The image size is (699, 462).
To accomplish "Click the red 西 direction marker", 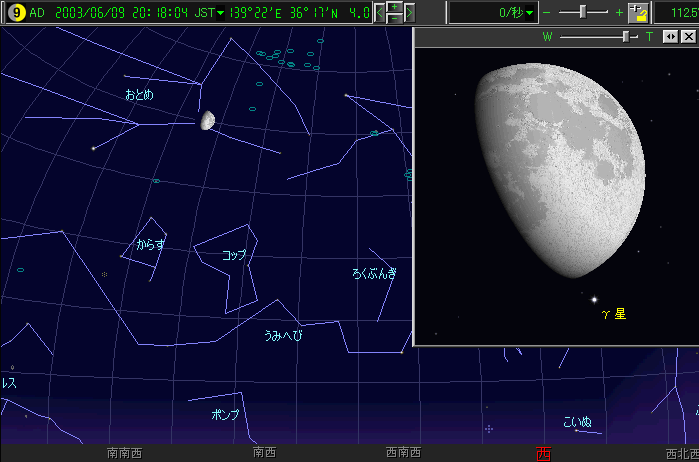I will [x=543, y=453].
